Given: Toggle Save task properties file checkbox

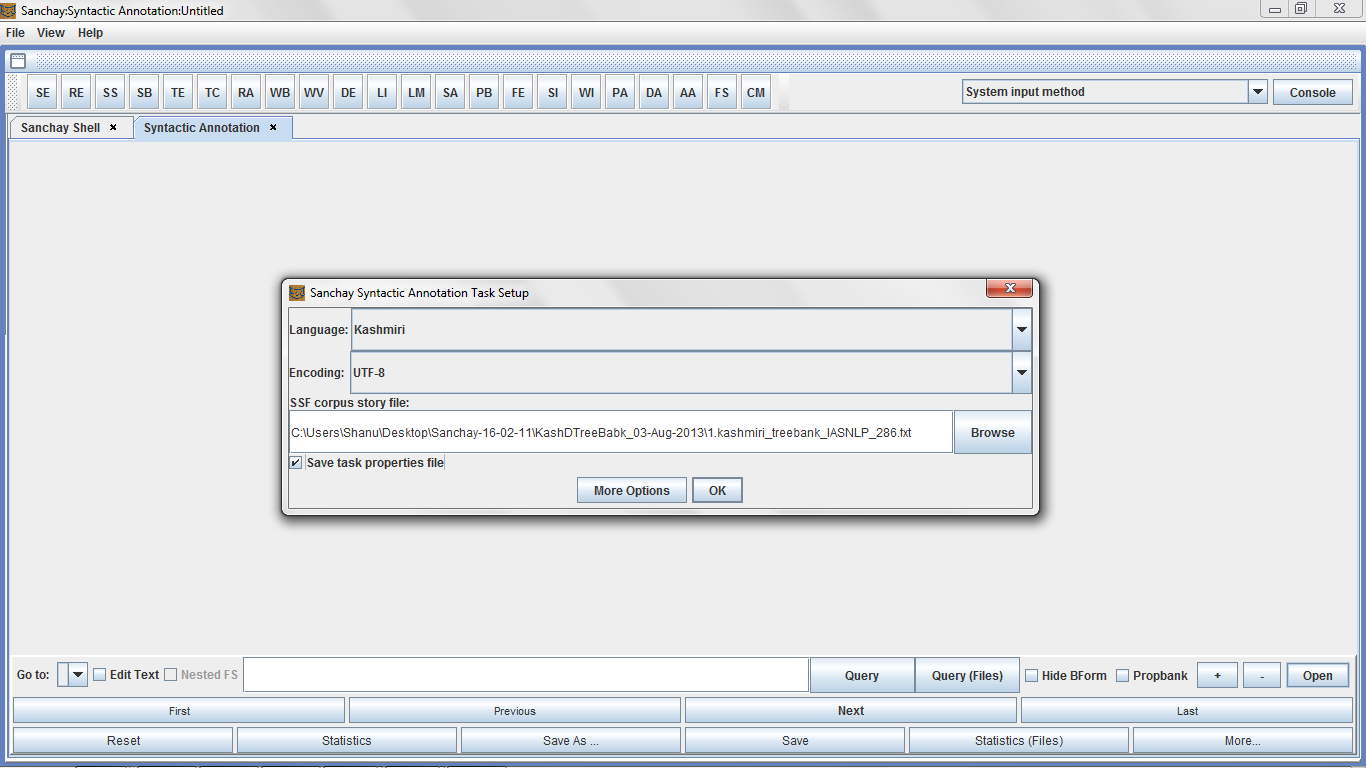Looking at the screenshot, I should pyautogui.click(x=296, y=463).
